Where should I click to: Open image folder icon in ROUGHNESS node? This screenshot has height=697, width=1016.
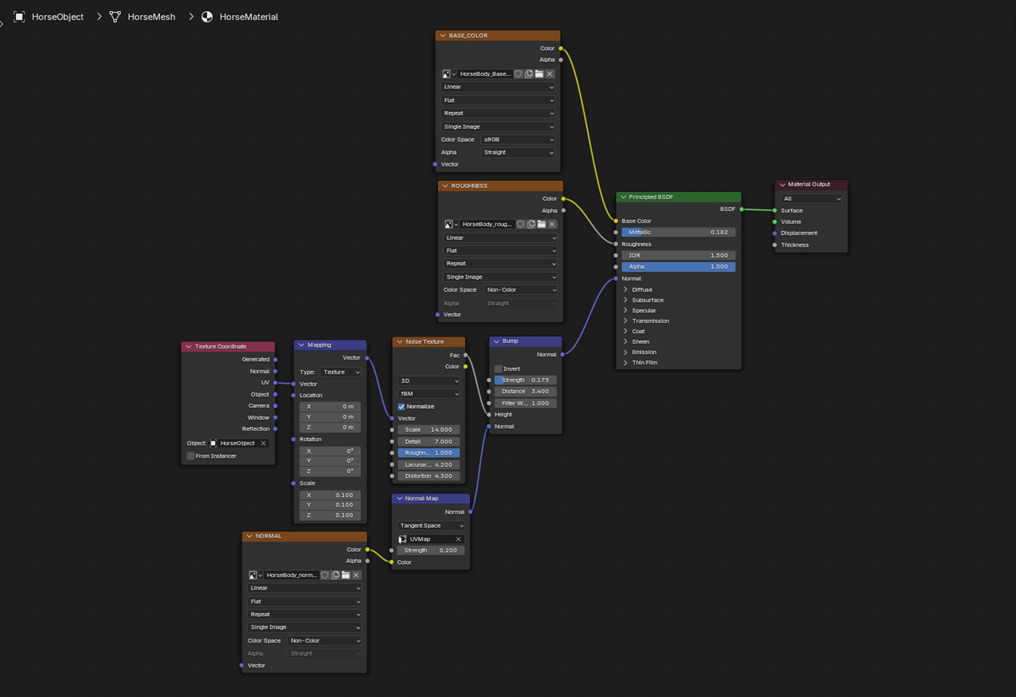542,224
